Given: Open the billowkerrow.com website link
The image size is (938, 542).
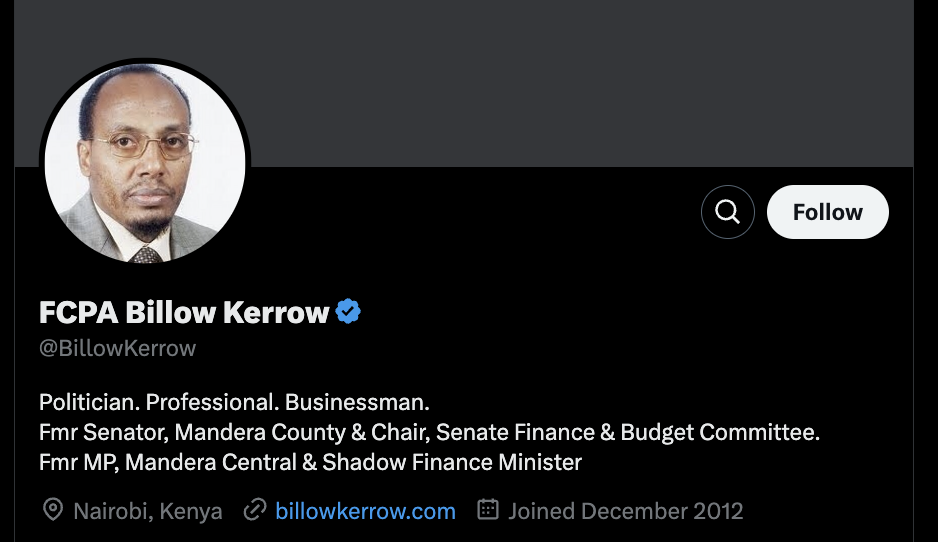Looking at the screenshot, I should pyautogui.click(x=365, y=511).
